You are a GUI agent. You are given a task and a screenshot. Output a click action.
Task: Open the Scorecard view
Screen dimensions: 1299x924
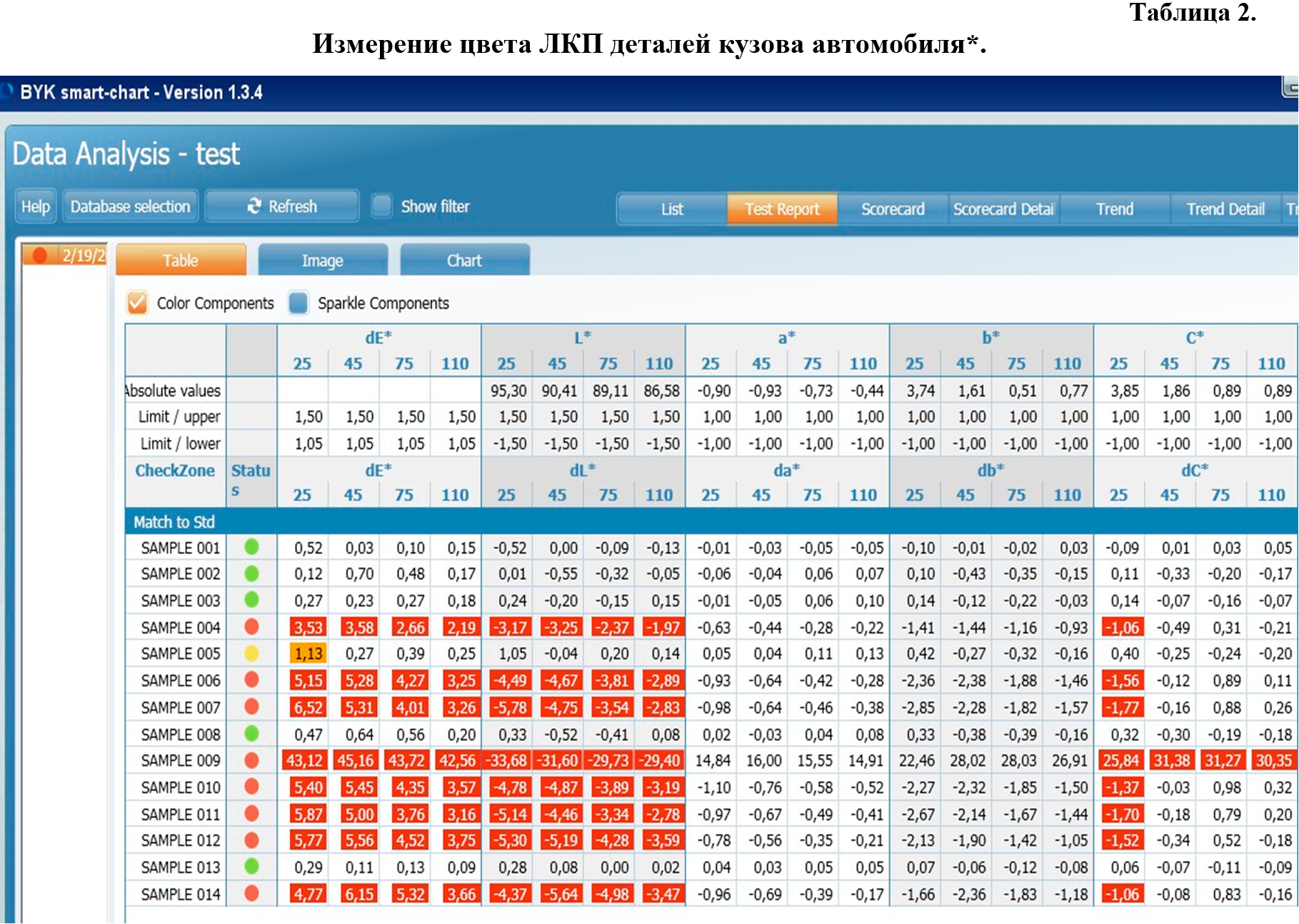coord(893,209)
